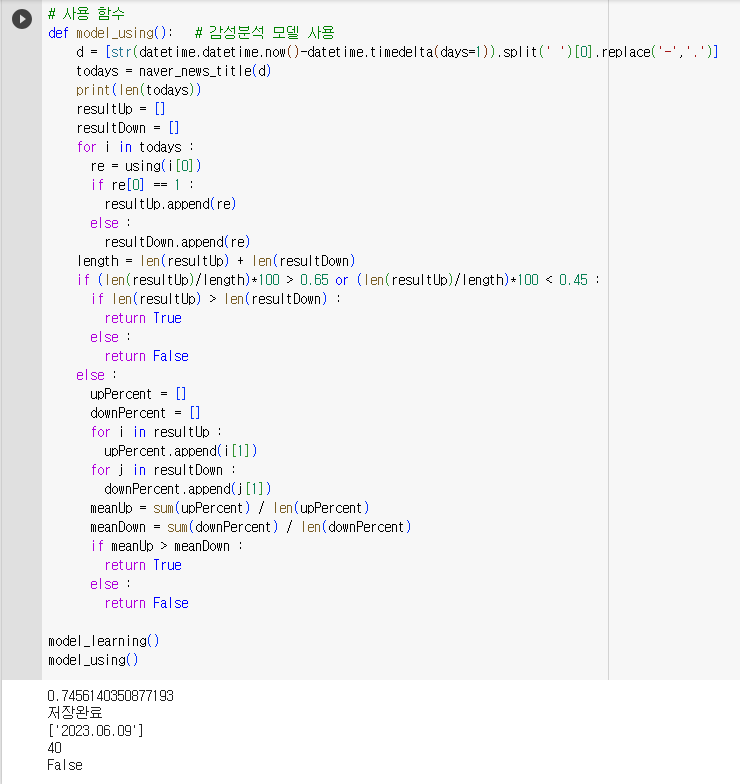Click the 'downPercent = []' line
The width and height of the screenshot is (740, 784).
click(145, 413)
